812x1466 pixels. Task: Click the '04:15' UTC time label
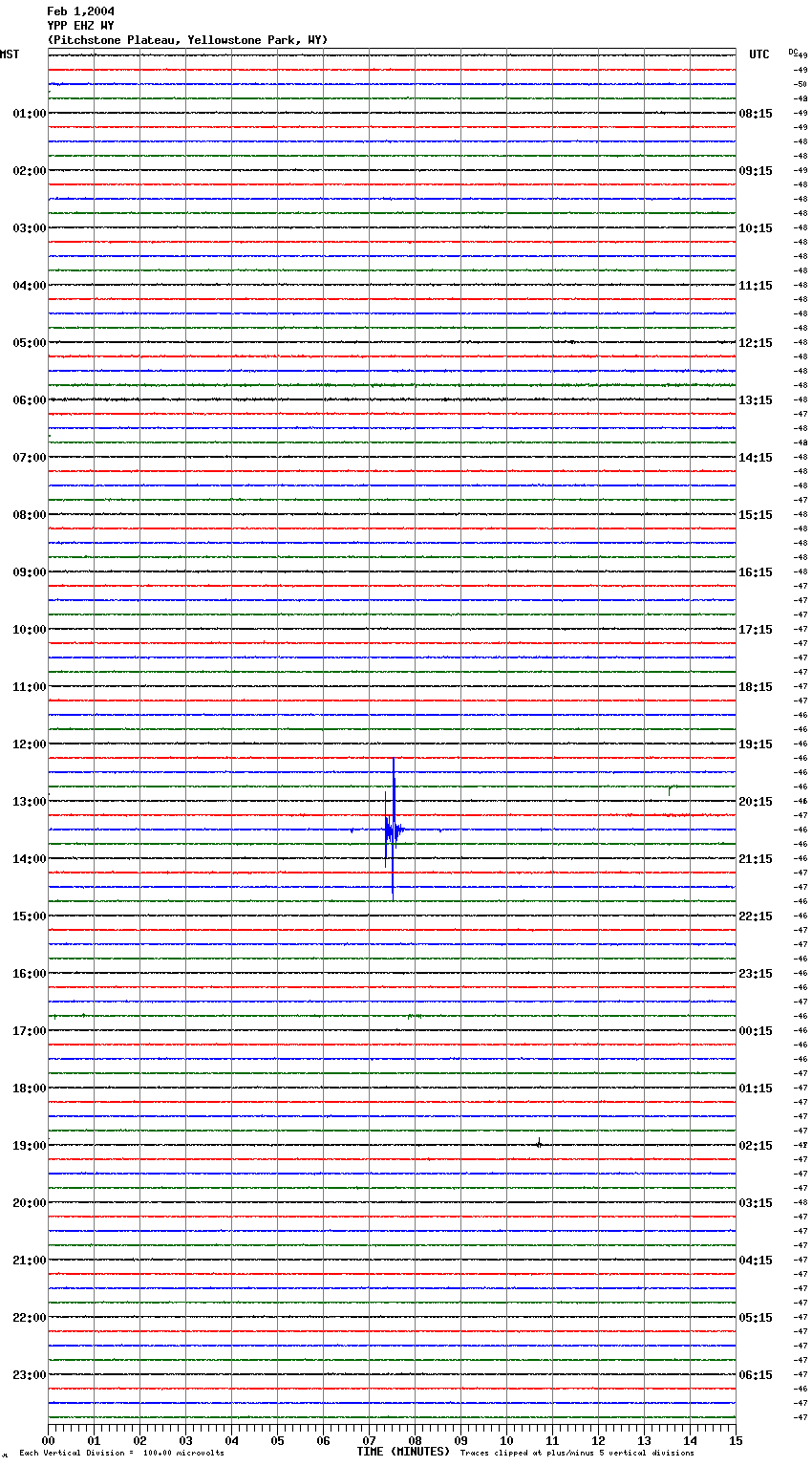coord(756,1261)
